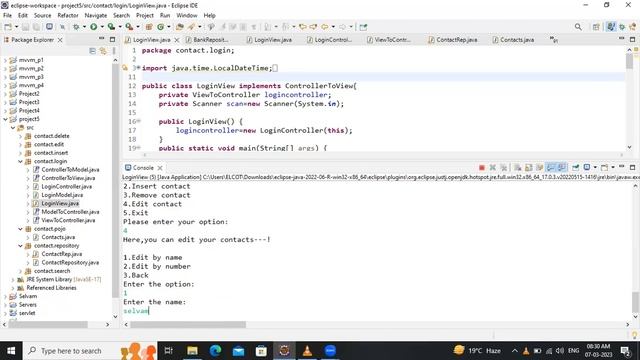Collapse All in Package Explorer
Image resolution: width=640 pixels, height=360 pixels.
click(92, 51)
